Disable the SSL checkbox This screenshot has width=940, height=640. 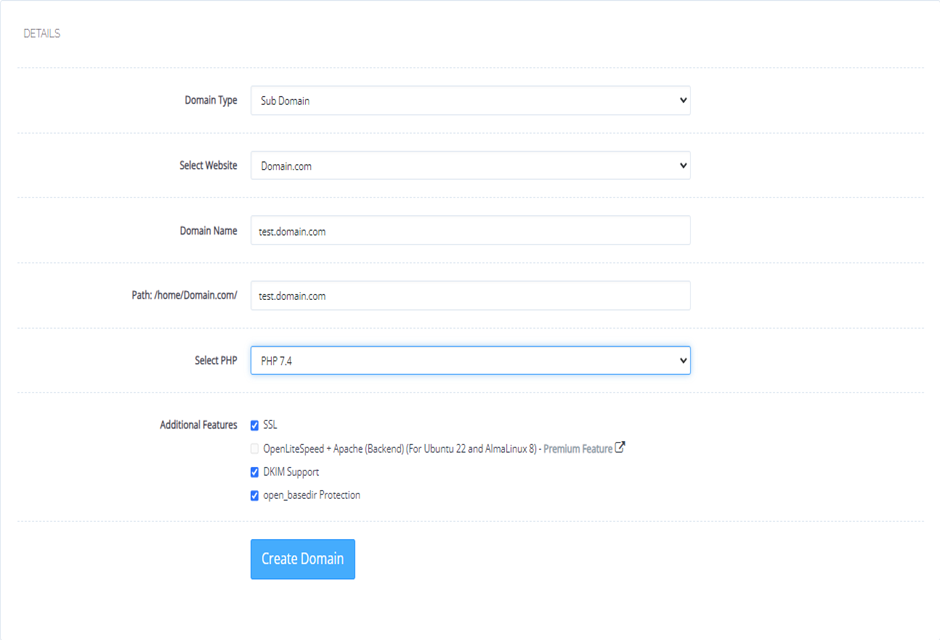254,424
